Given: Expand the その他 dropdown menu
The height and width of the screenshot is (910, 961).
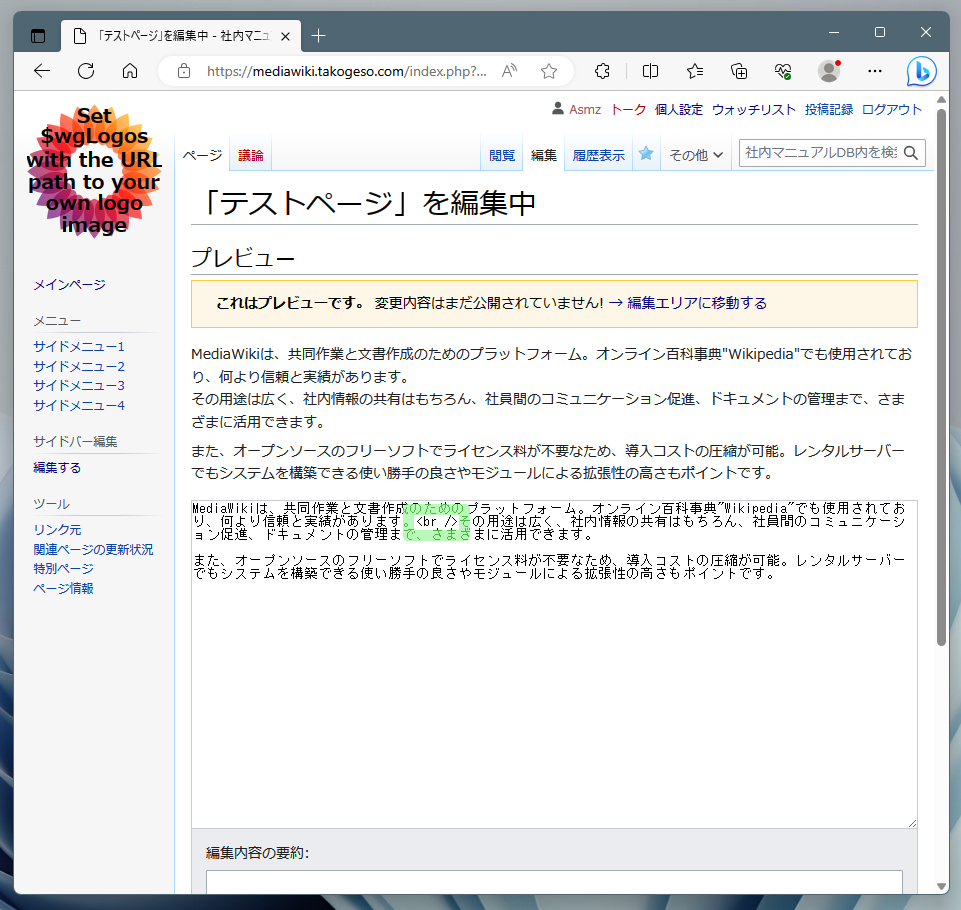Looking at the screenshot, I should [x=696, y=155].
